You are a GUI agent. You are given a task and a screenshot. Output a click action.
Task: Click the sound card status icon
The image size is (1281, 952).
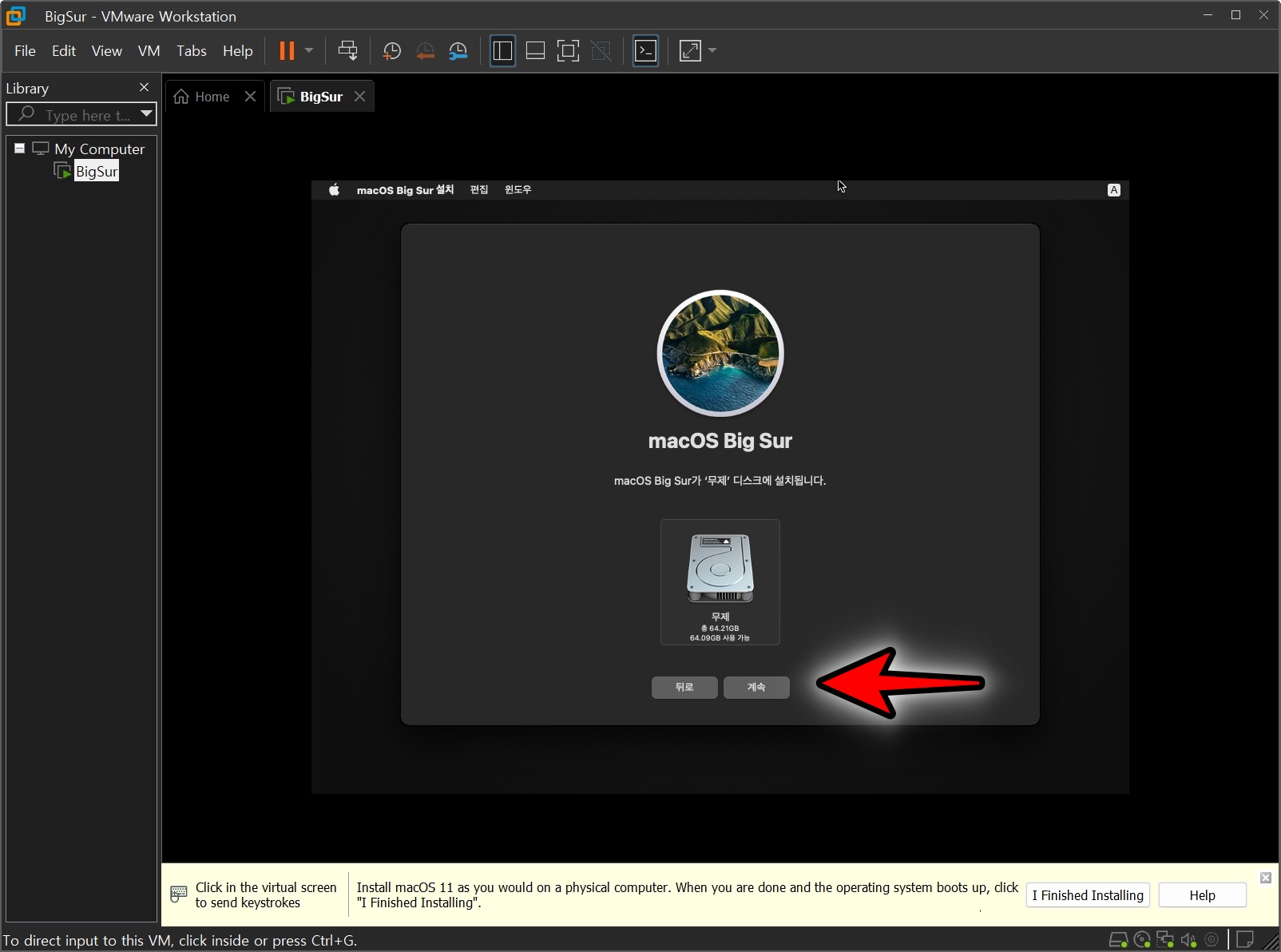1188,940
